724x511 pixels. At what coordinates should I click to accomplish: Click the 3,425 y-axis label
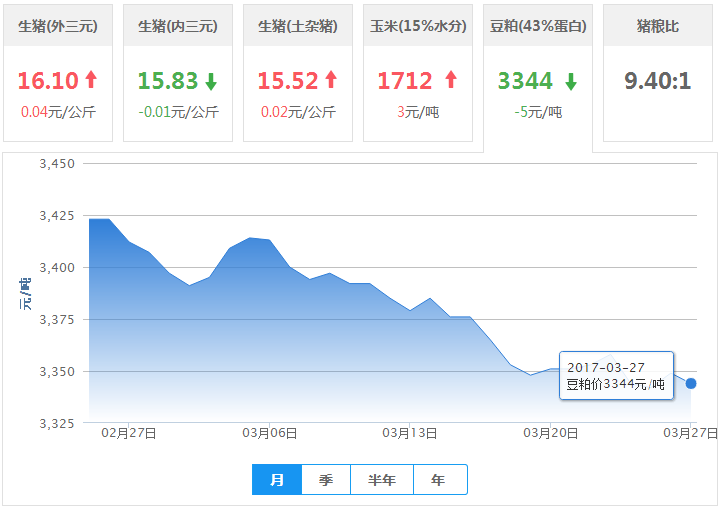[57, 216]
